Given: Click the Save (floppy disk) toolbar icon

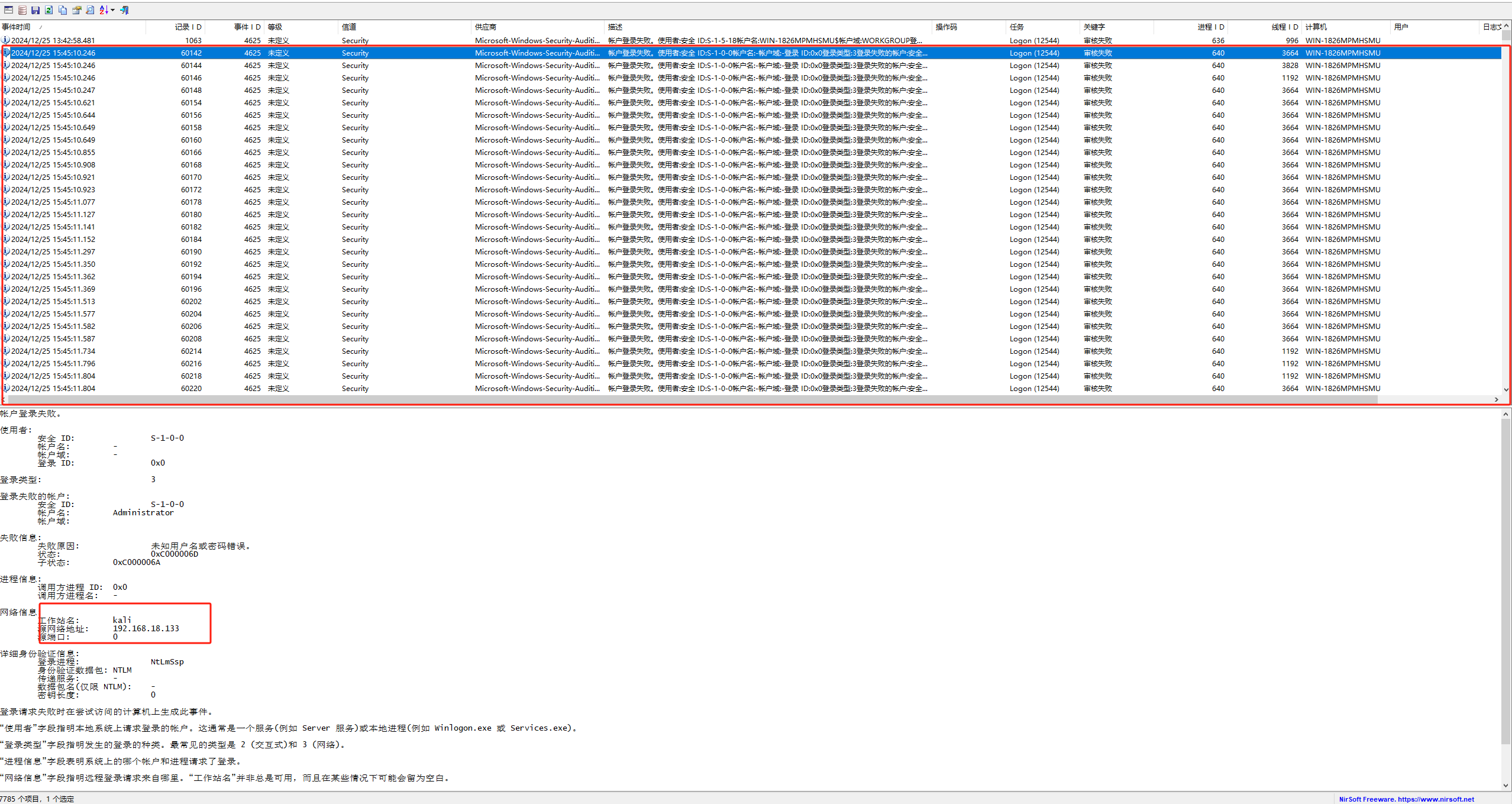Looking at the screenshot, I should coord(35,10).
